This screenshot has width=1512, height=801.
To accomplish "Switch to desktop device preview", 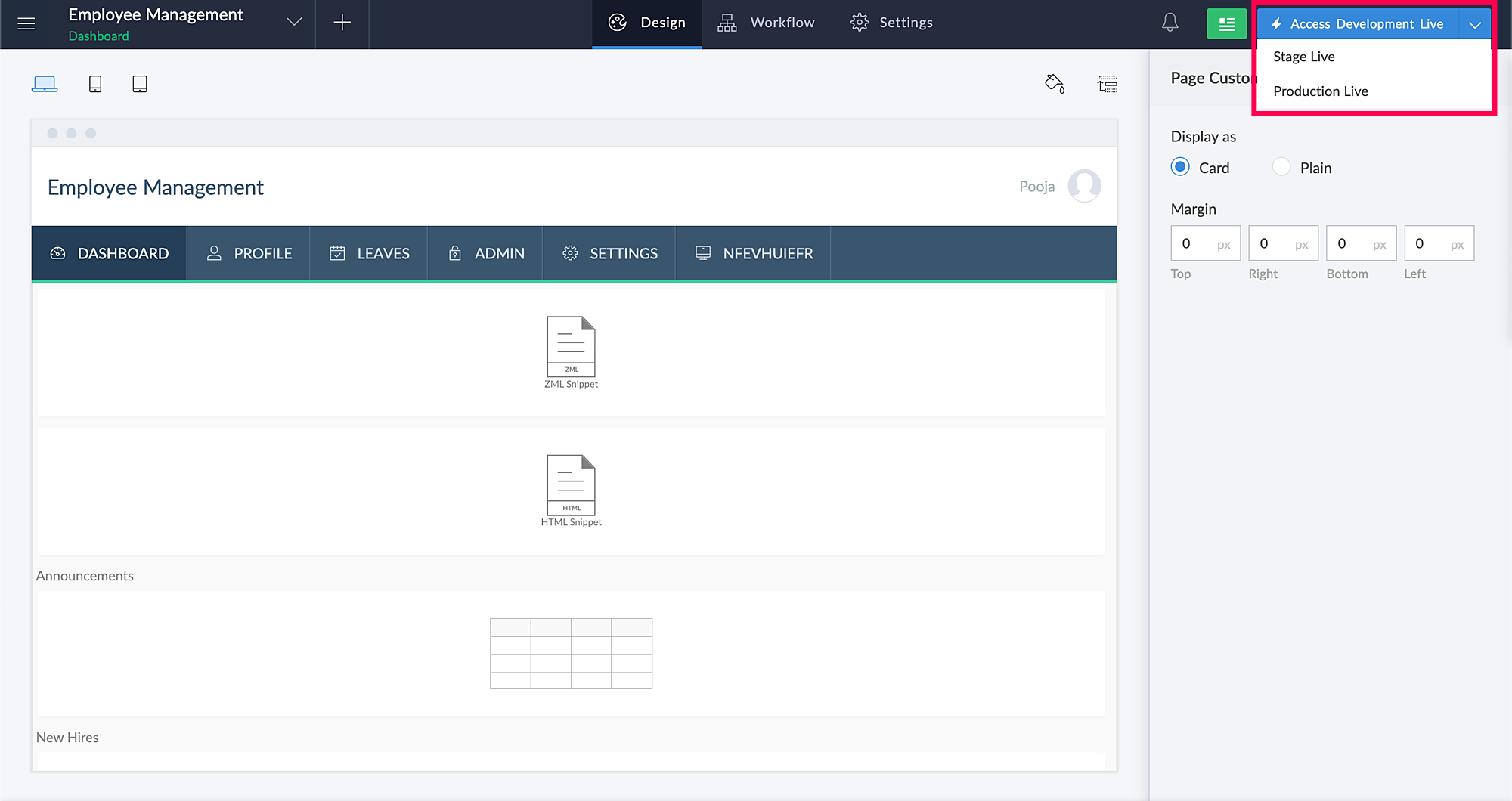I will click(45, 84).
